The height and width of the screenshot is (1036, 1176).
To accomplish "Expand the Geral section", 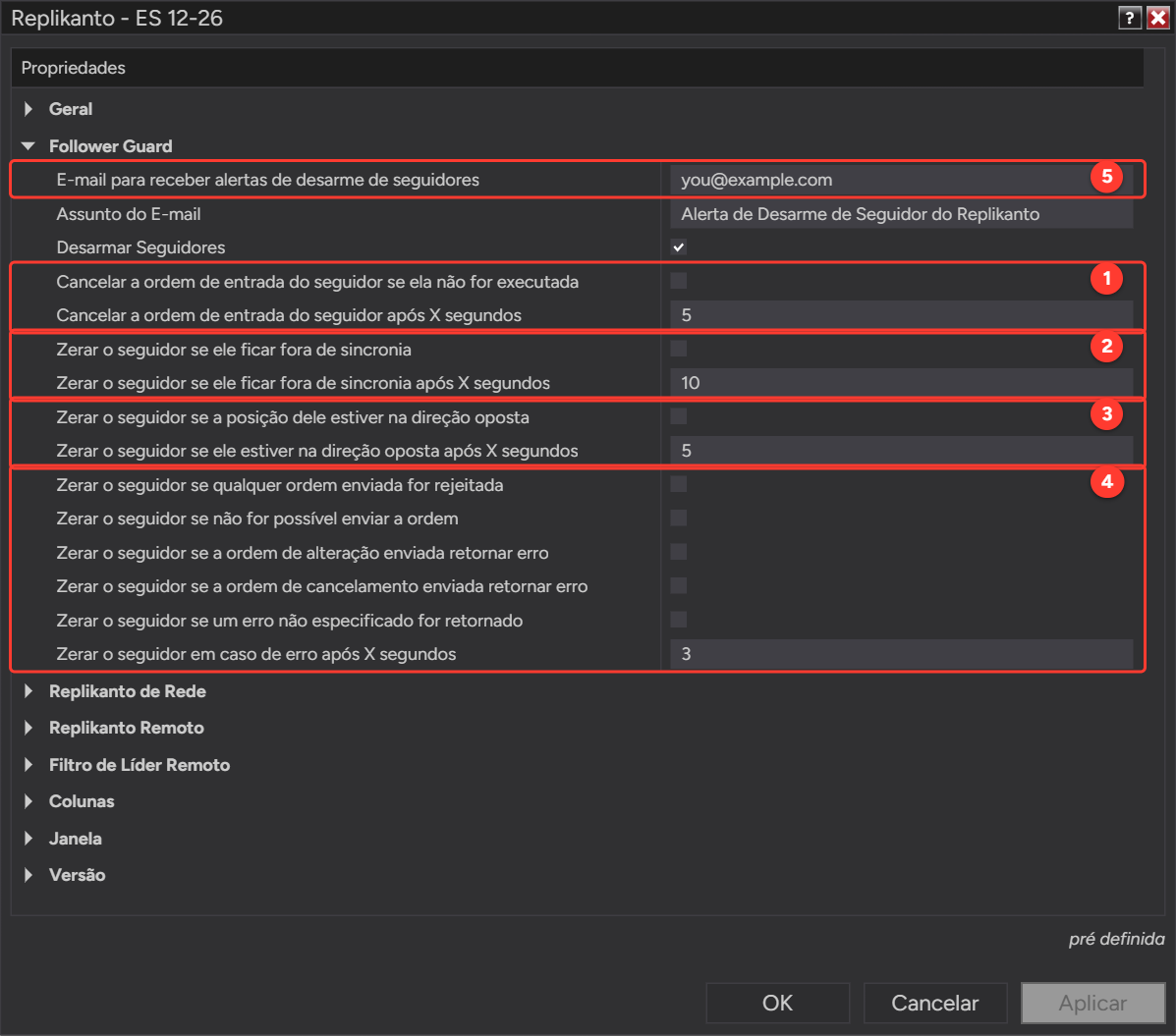I will click(28, 109).
